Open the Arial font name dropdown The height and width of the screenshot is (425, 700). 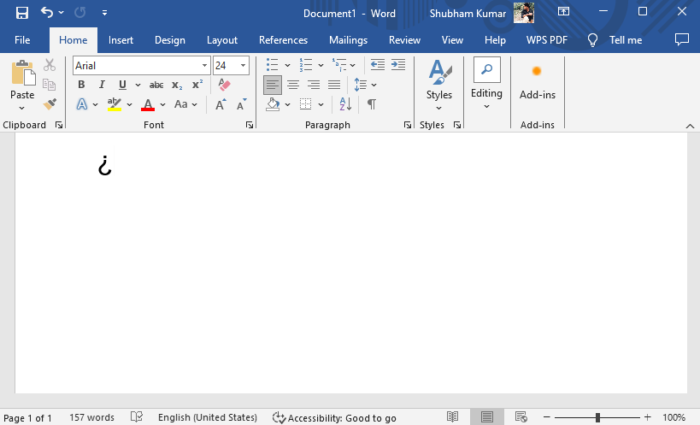[x=204, y=66]
